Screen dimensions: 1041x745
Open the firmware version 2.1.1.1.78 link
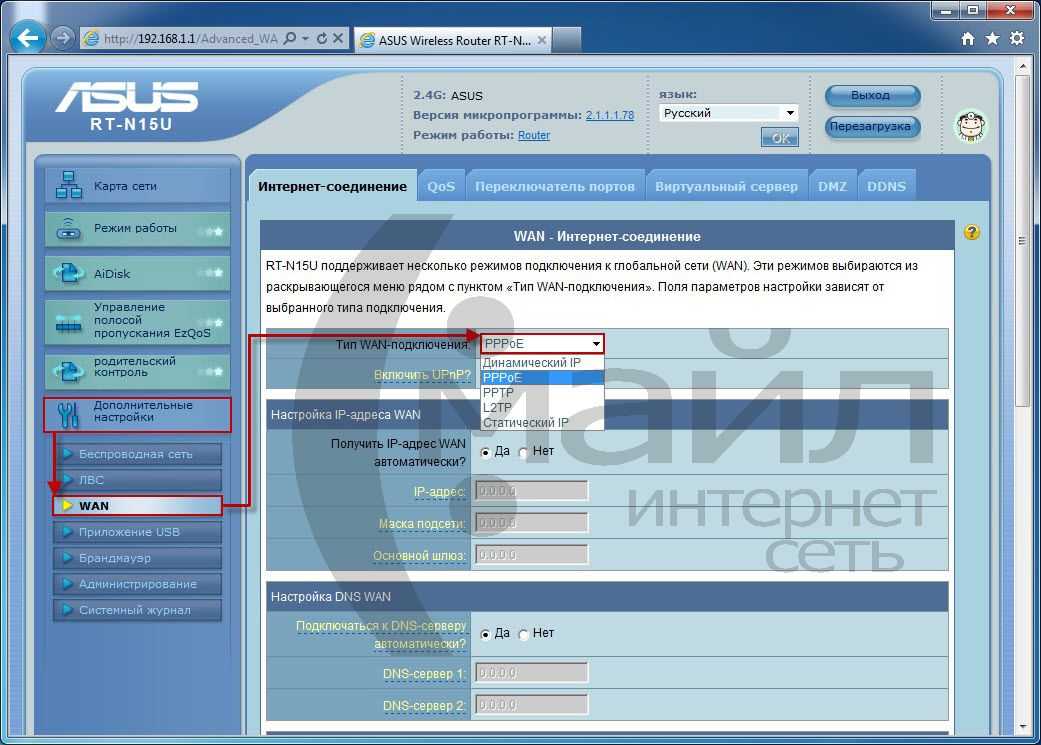(x=609, y=116)
